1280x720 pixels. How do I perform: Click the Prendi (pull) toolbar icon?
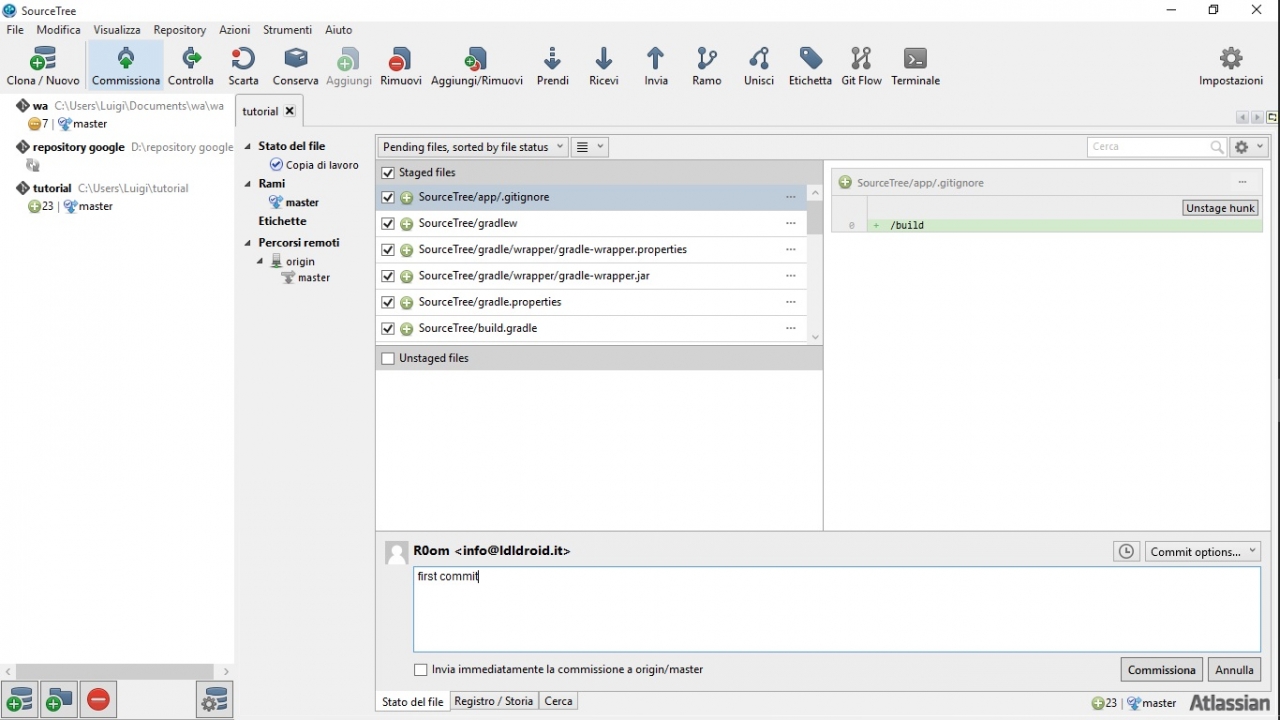pyautogui.click(x=553, y=66)
